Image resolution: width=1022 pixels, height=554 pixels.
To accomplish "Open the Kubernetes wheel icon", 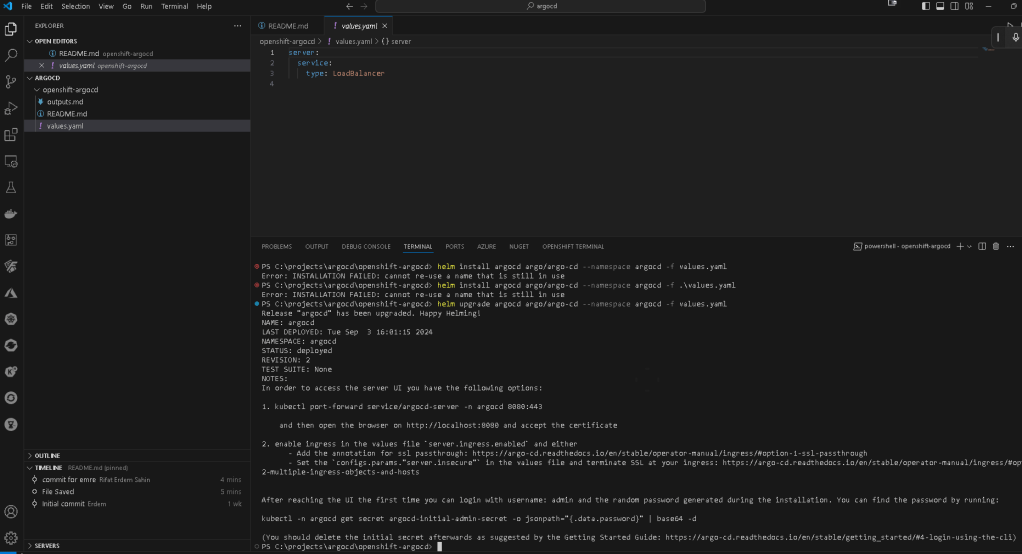I will [x=11, y=319].
